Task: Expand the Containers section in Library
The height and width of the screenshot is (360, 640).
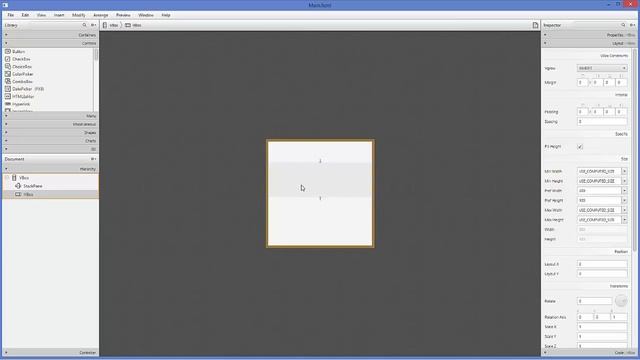Action: (50, 35)
